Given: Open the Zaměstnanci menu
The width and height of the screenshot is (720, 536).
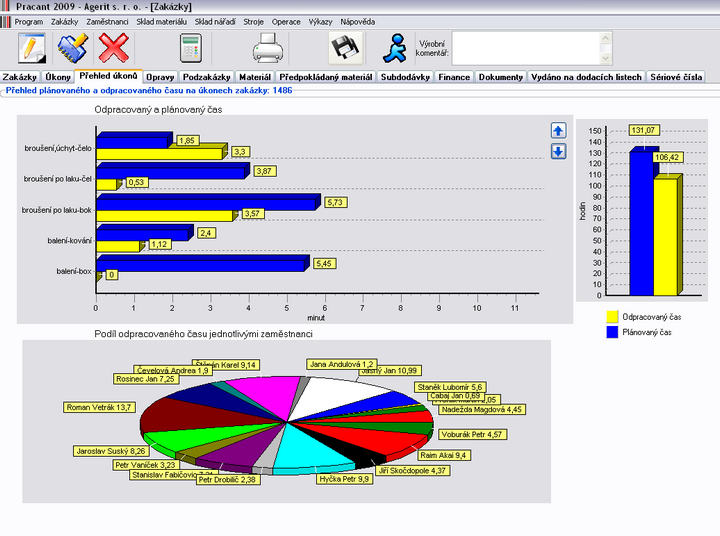Looking at the screenshot, I should (x=107, y=22).
